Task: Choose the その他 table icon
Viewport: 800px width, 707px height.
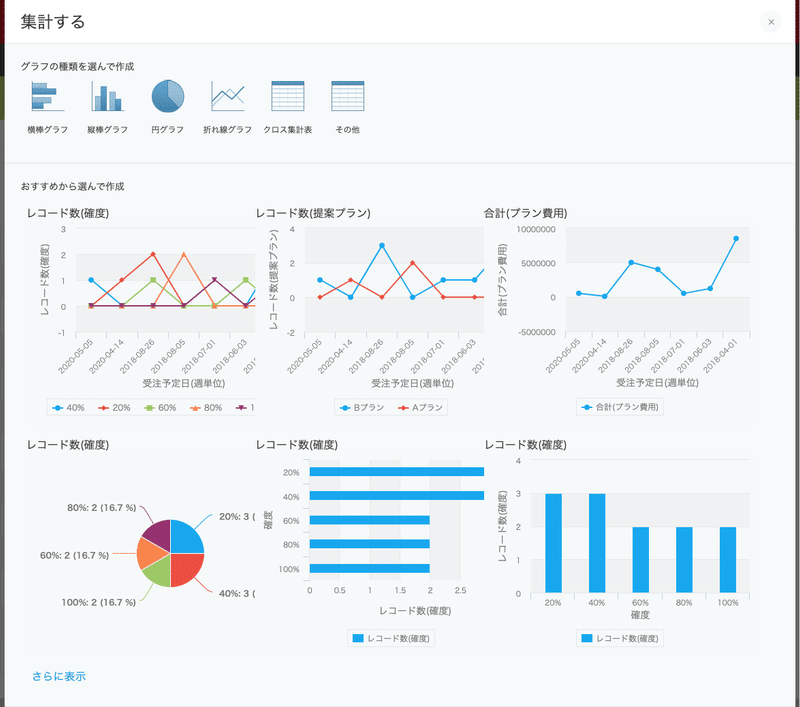Action: pos(347,96)
